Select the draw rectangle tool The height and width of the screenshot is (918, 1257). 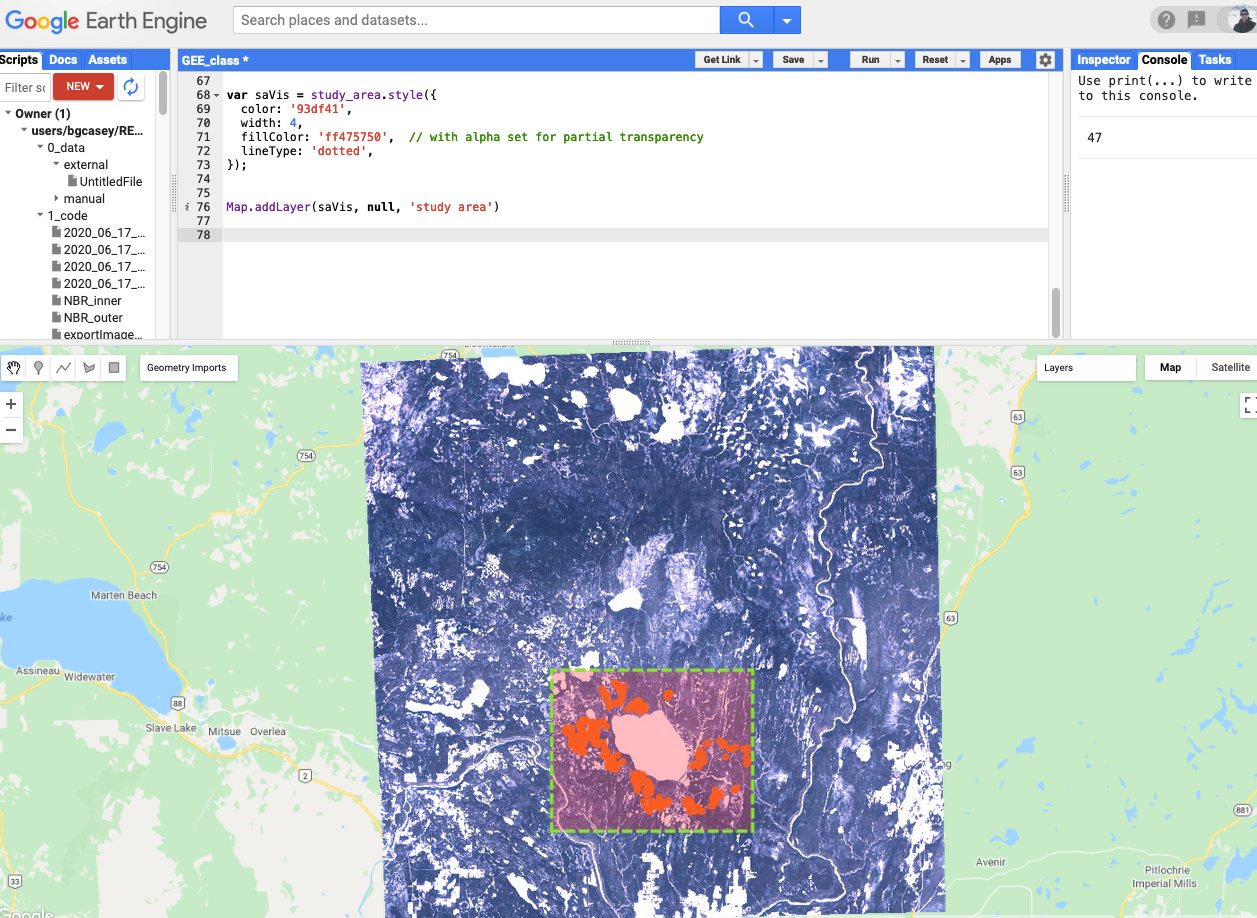[x=114, y=368]
